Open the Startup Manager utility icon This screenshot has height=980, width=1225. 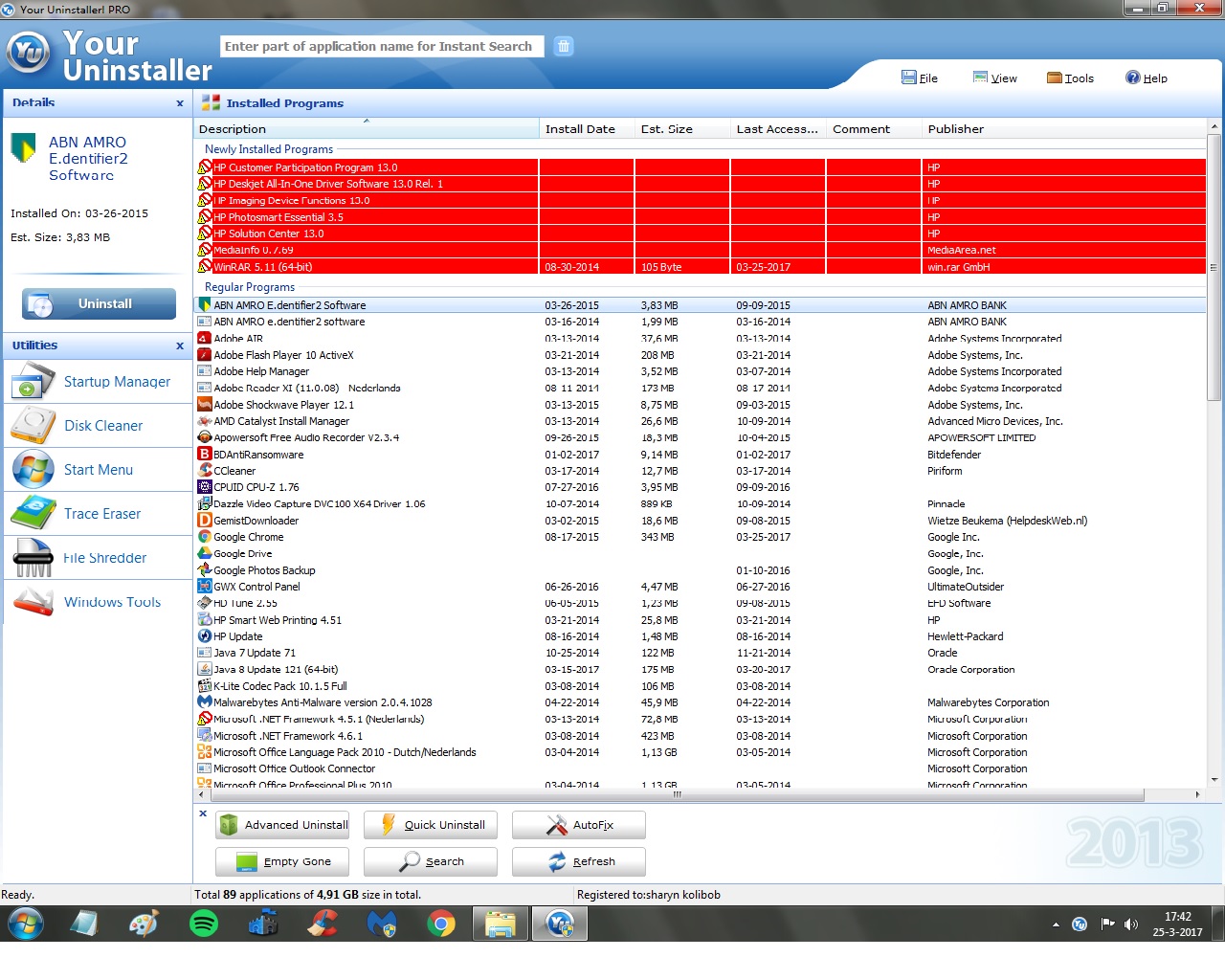tap(33, 382)
